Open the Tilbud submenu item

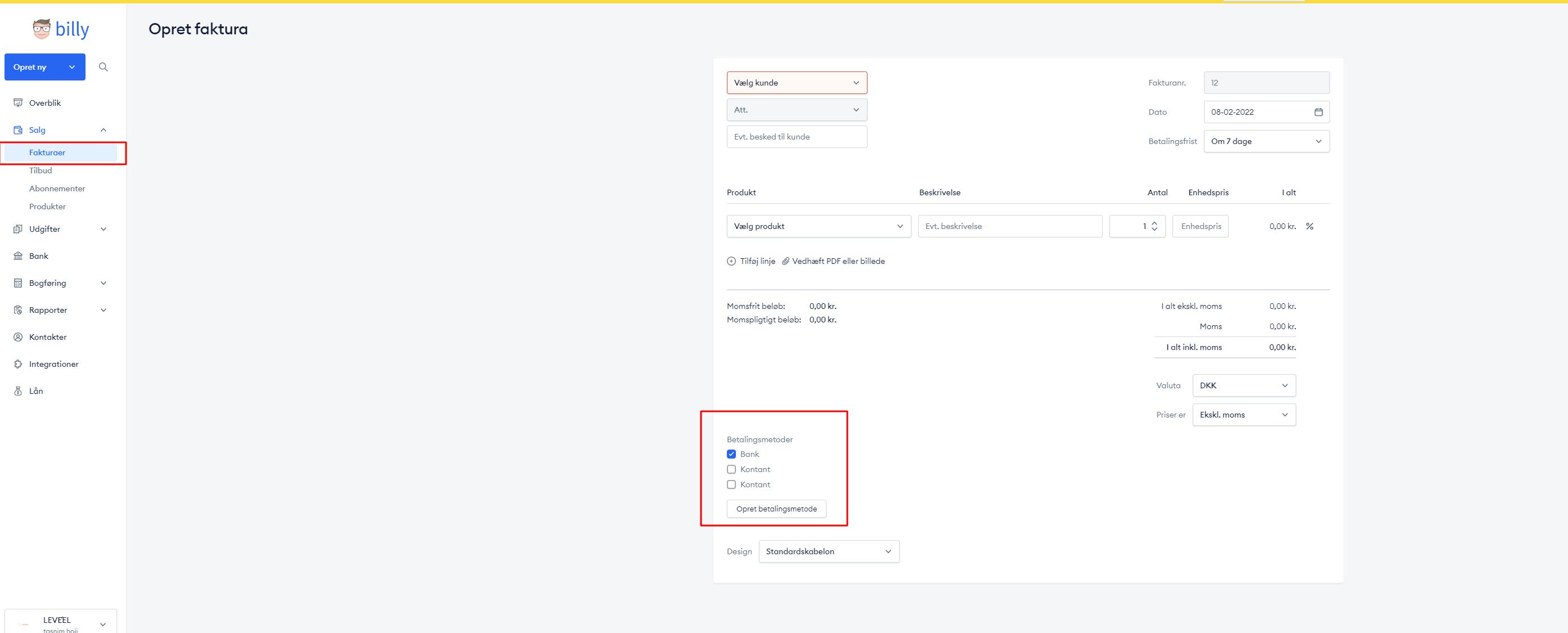(x=41, y=170)
